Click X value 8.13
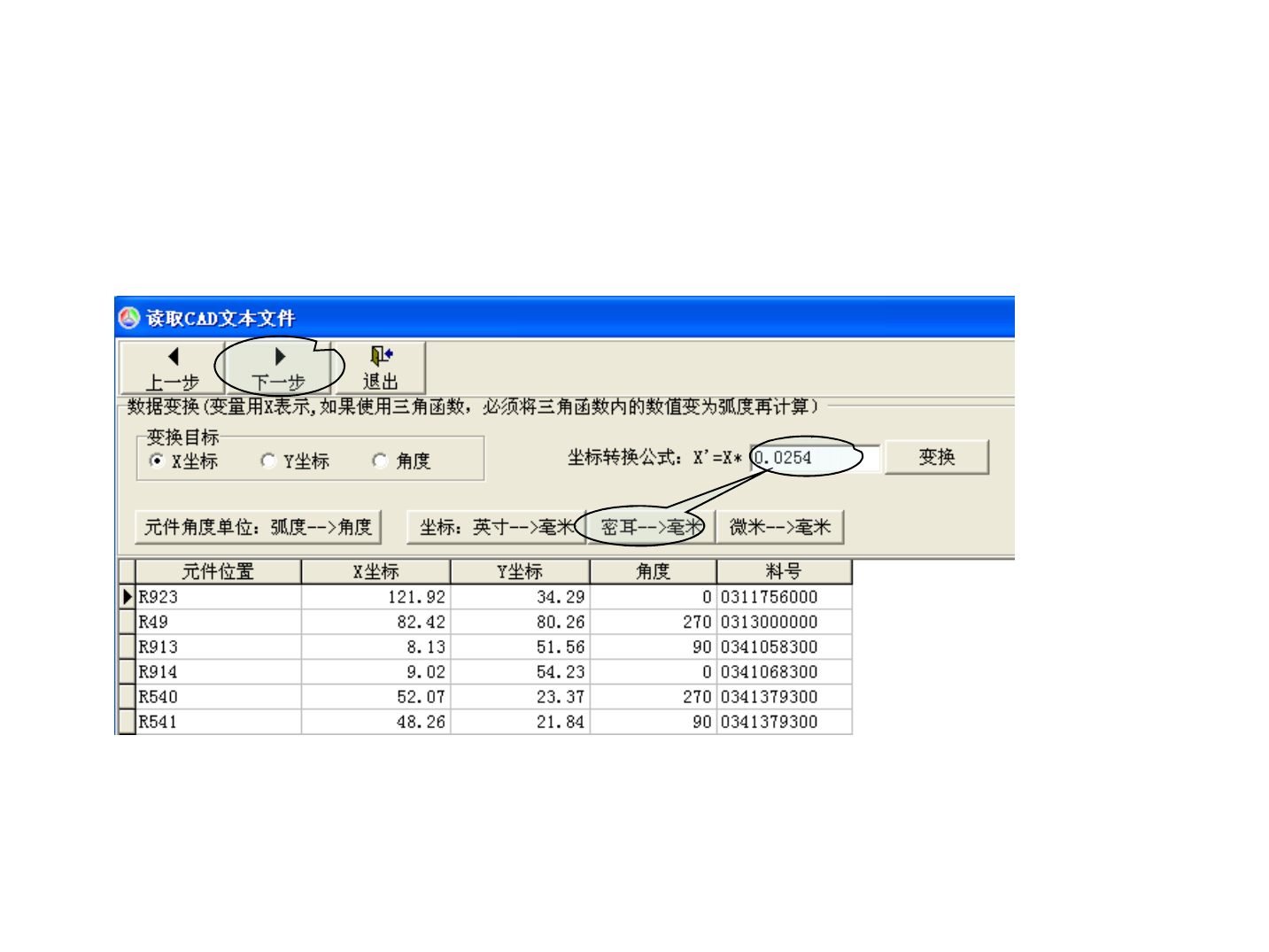Image resolution: width=1269 pixels, height=952 pixels. click(375, 647)
